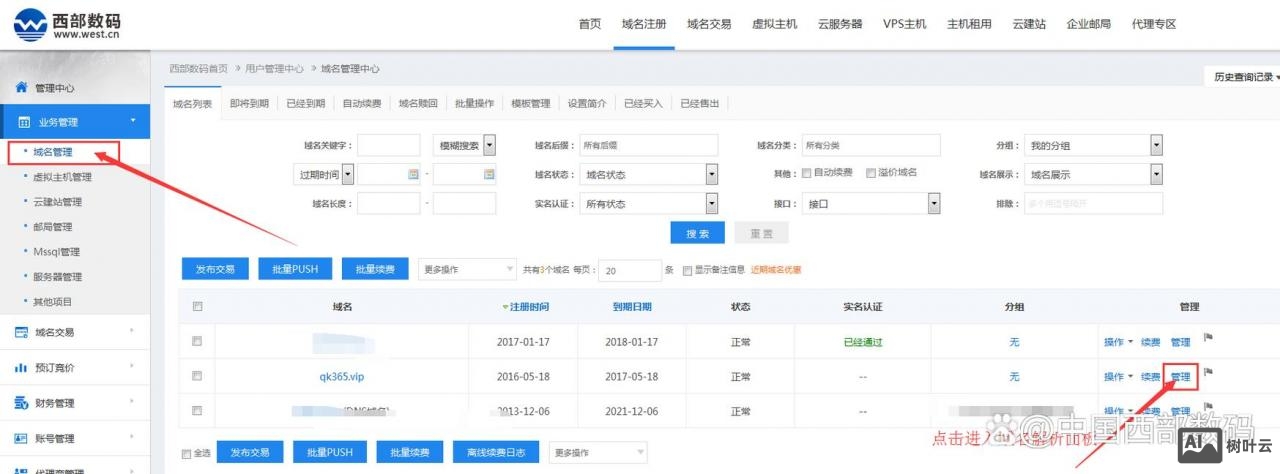
Task: Tick the checkbox for the 2013-12-06 row
Action: pyautogui.click(x=197, y=410)
